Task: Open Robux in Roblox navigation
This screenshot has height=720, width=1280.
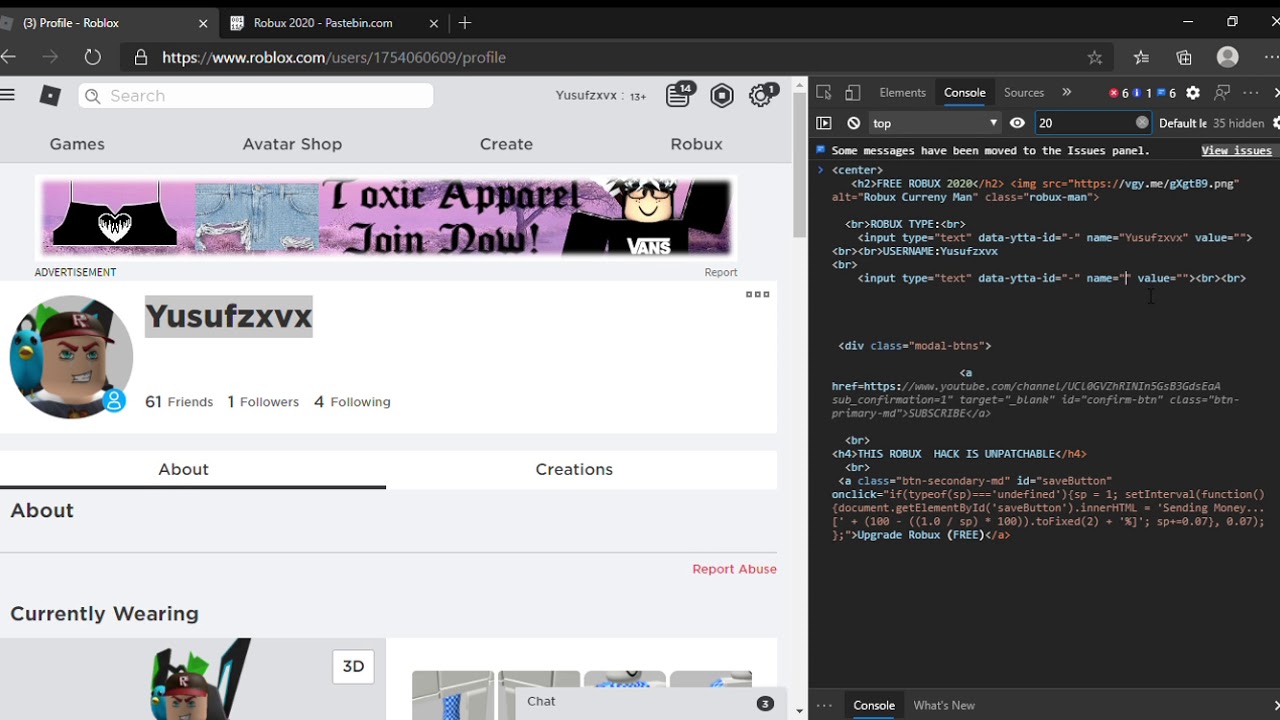Action: coord(696,144)
